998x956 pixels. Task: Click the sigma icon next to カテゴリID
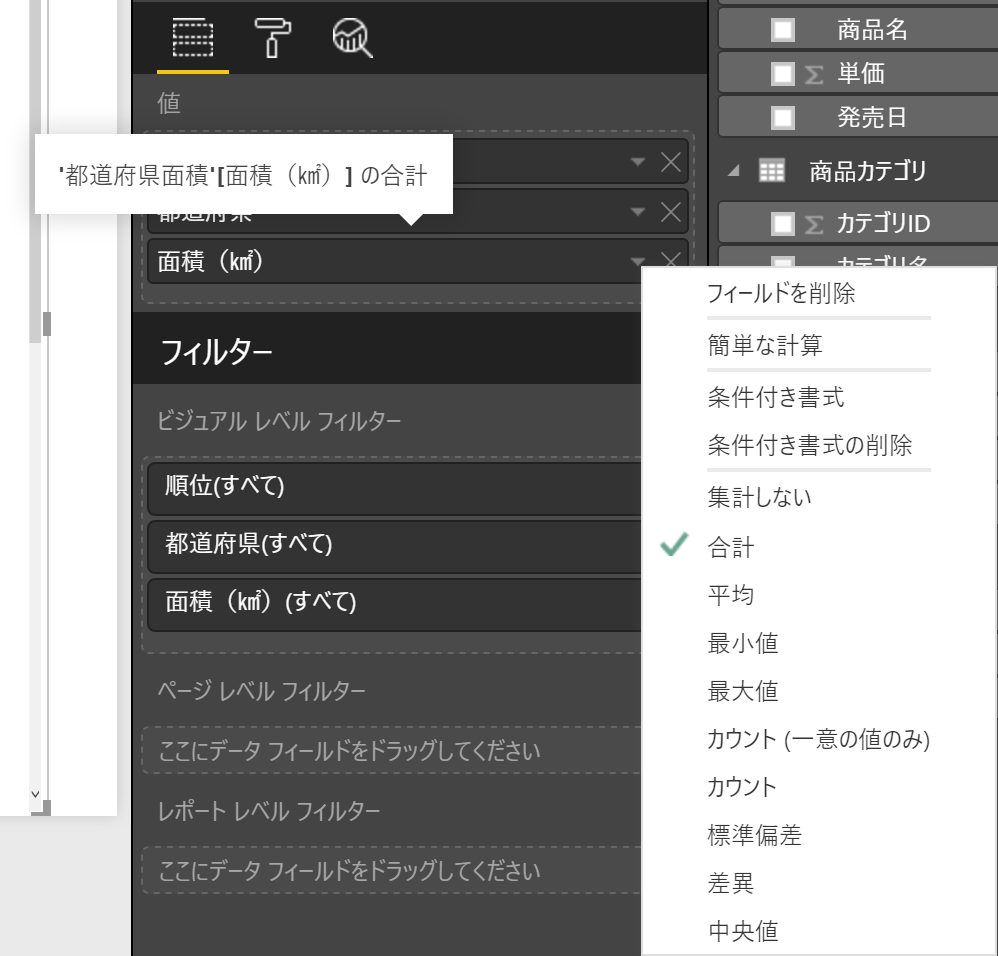pyautogui.click(x=814, y=225)
